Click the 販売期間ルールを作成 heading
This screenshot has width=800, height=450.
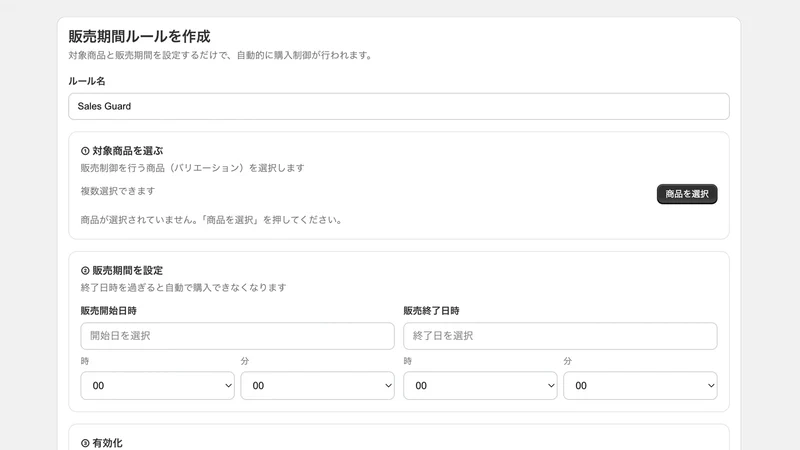(x=139, y=36)
